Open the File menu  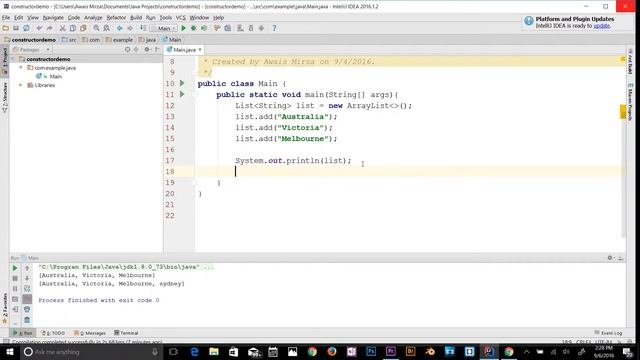click(x=6, y=18)
